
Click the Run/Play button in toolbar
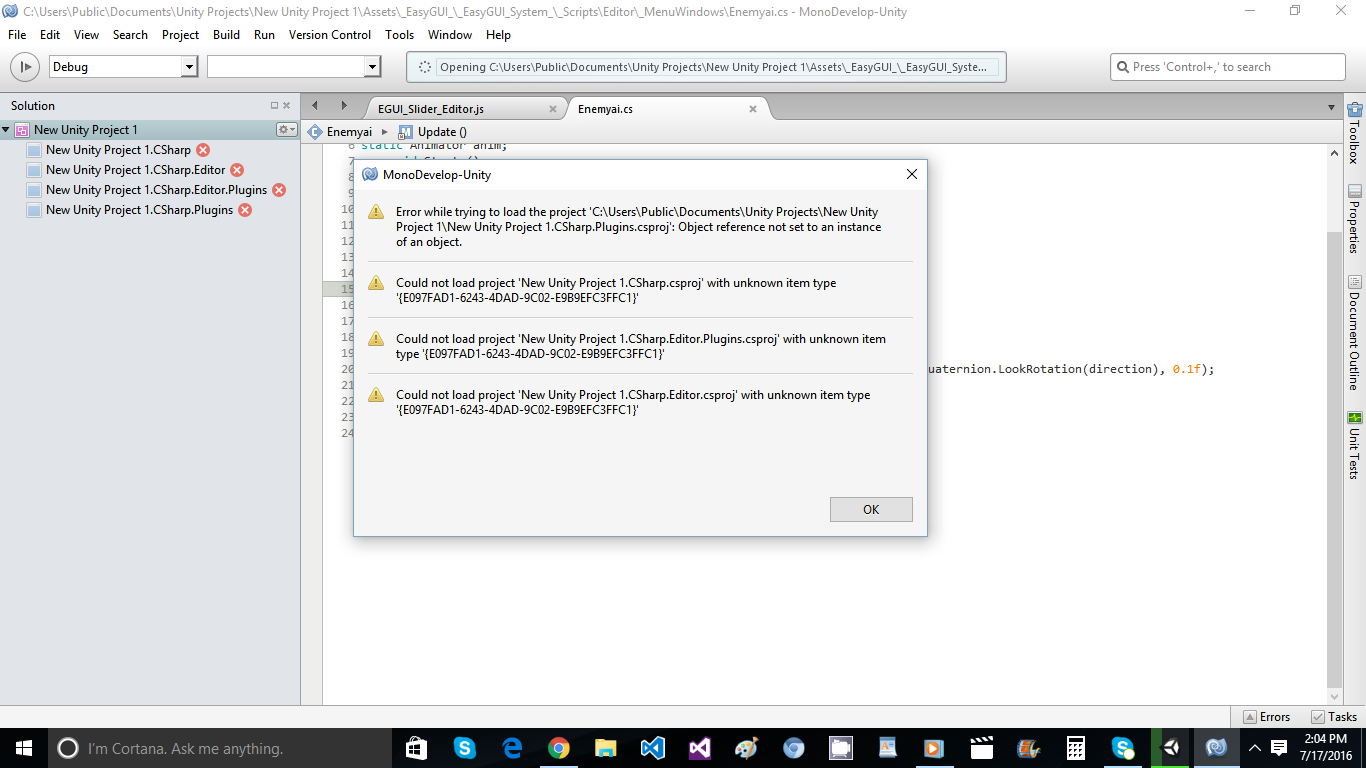(24, 67)
